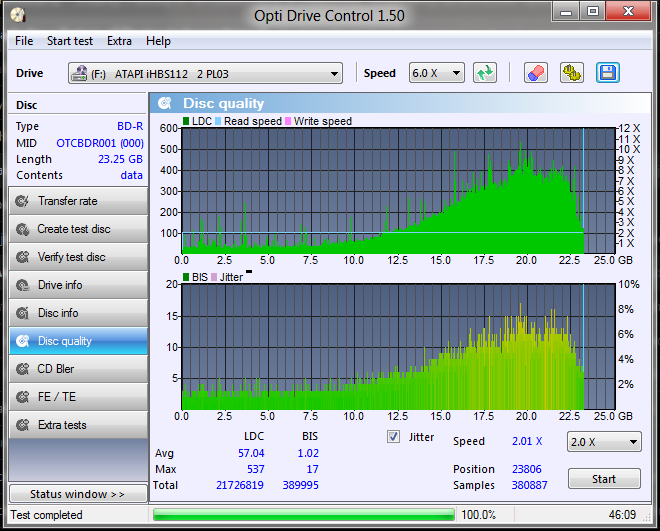The image size is (660, 531).
Task: Click the disc icon beside Drive info
Action: [x=22, y=285]
